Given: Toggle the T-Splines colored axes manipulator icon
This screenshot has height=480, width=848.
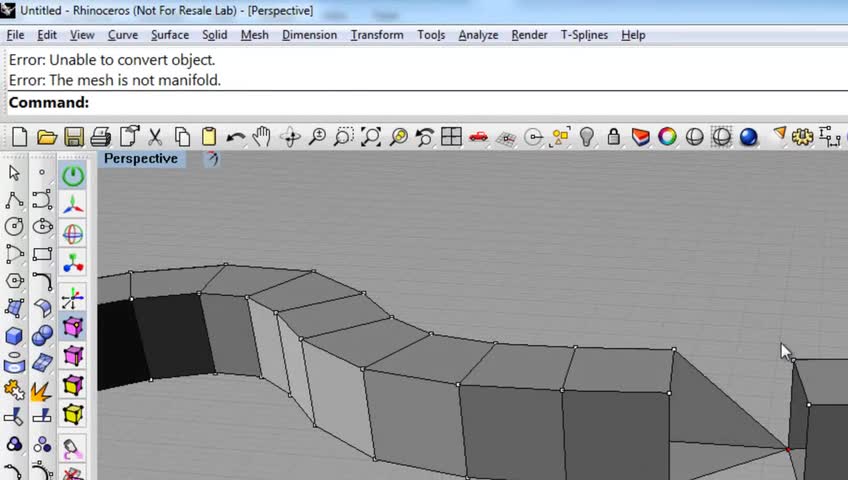Looking at the screenshot, I should (73, 205).
